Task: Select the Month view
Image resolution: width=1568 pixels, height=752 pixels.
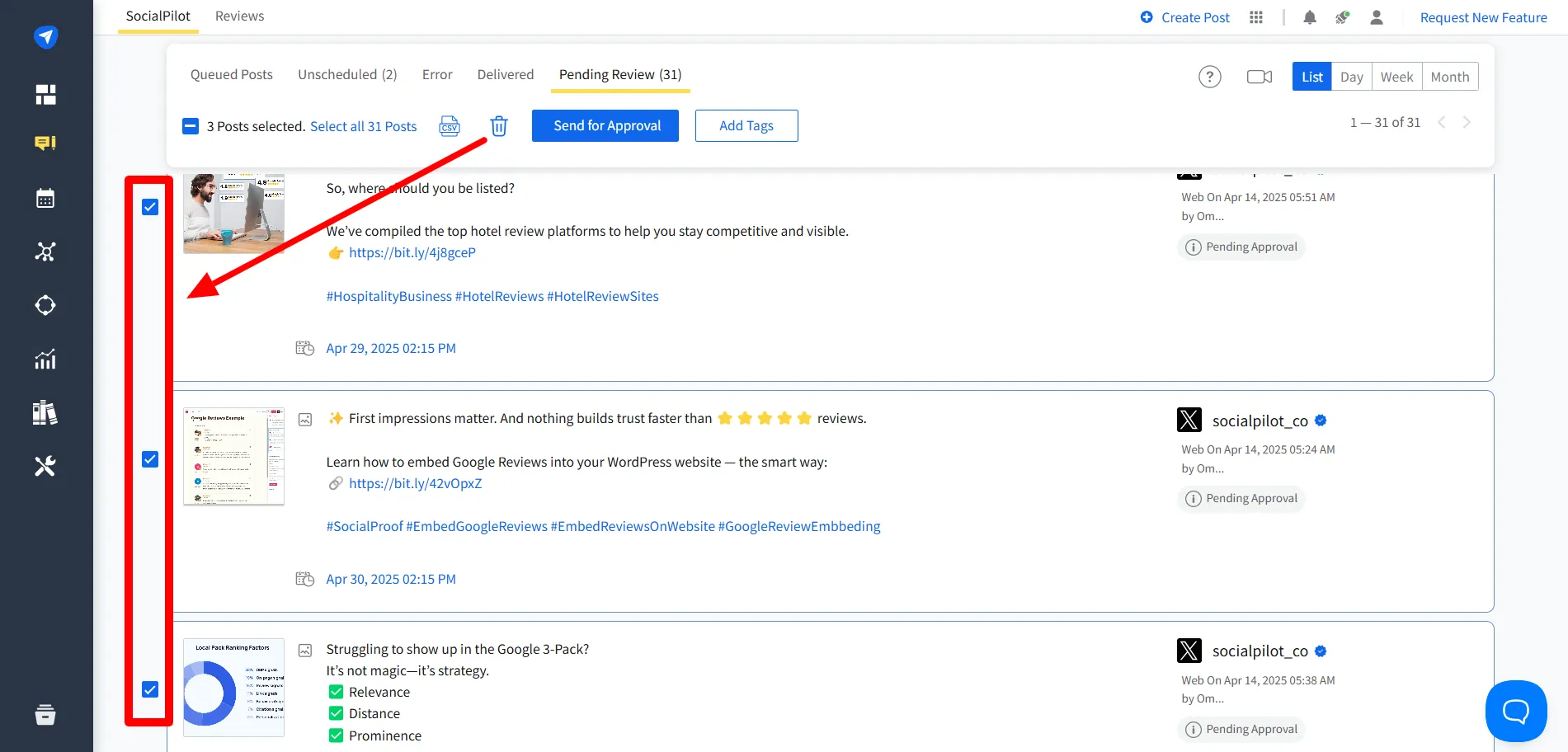Action: pyautogui.click(x=1450, y=77)
